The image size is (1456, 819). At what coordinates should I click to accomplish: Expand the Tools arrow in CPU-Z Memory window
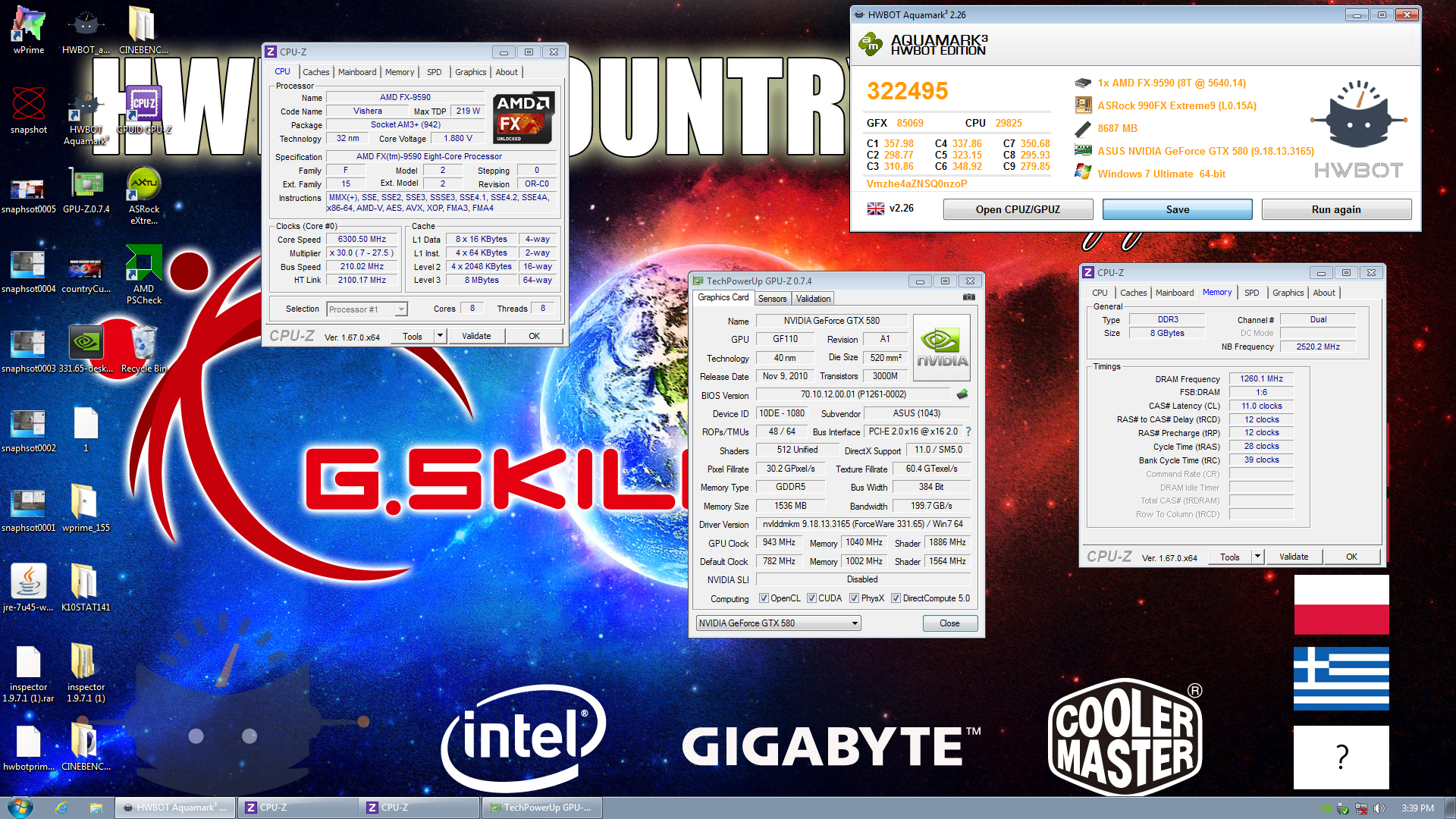pyautogui.click(x=1257, y=557)
